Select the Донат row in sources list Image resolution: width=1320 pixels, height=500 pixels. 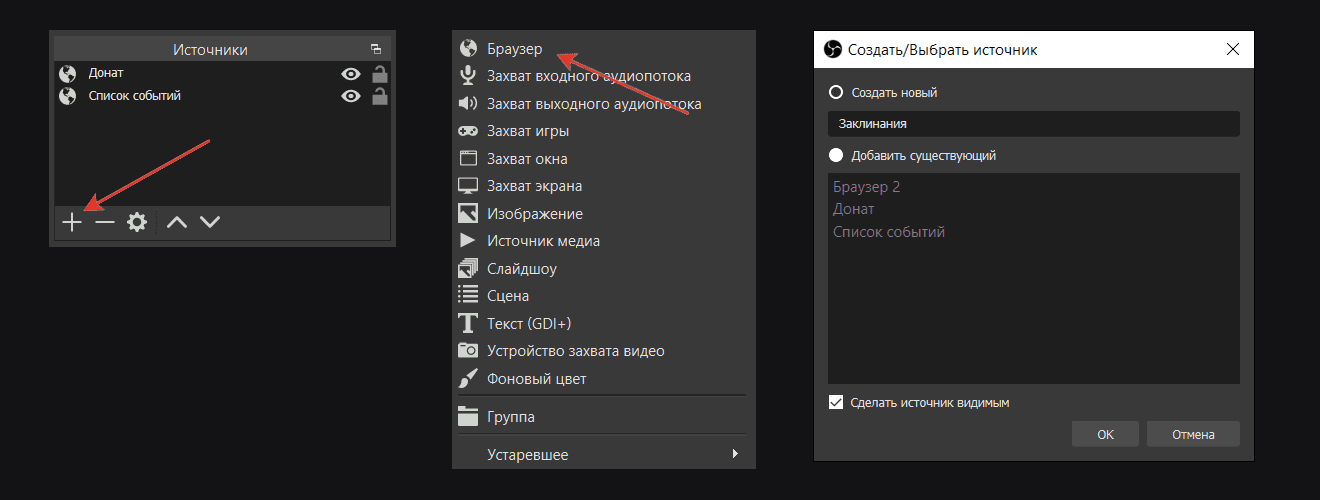[222, 73]
